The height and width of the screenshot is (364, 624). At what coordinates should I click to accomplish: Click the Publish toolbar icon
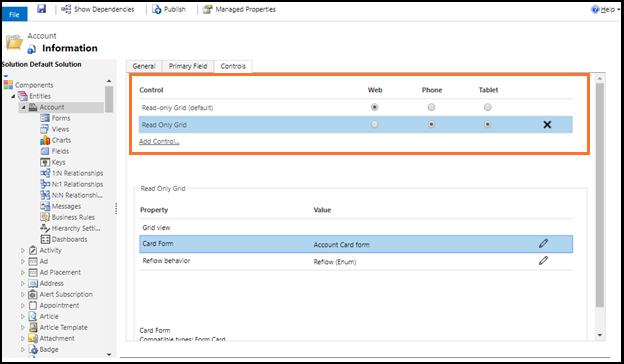157,9
